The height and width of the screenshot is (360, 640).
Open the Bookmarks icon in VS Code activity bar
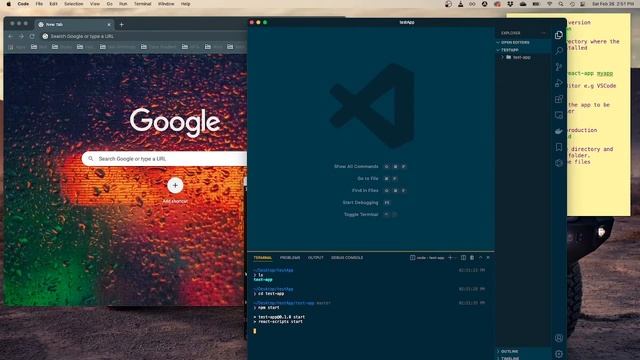559,147
